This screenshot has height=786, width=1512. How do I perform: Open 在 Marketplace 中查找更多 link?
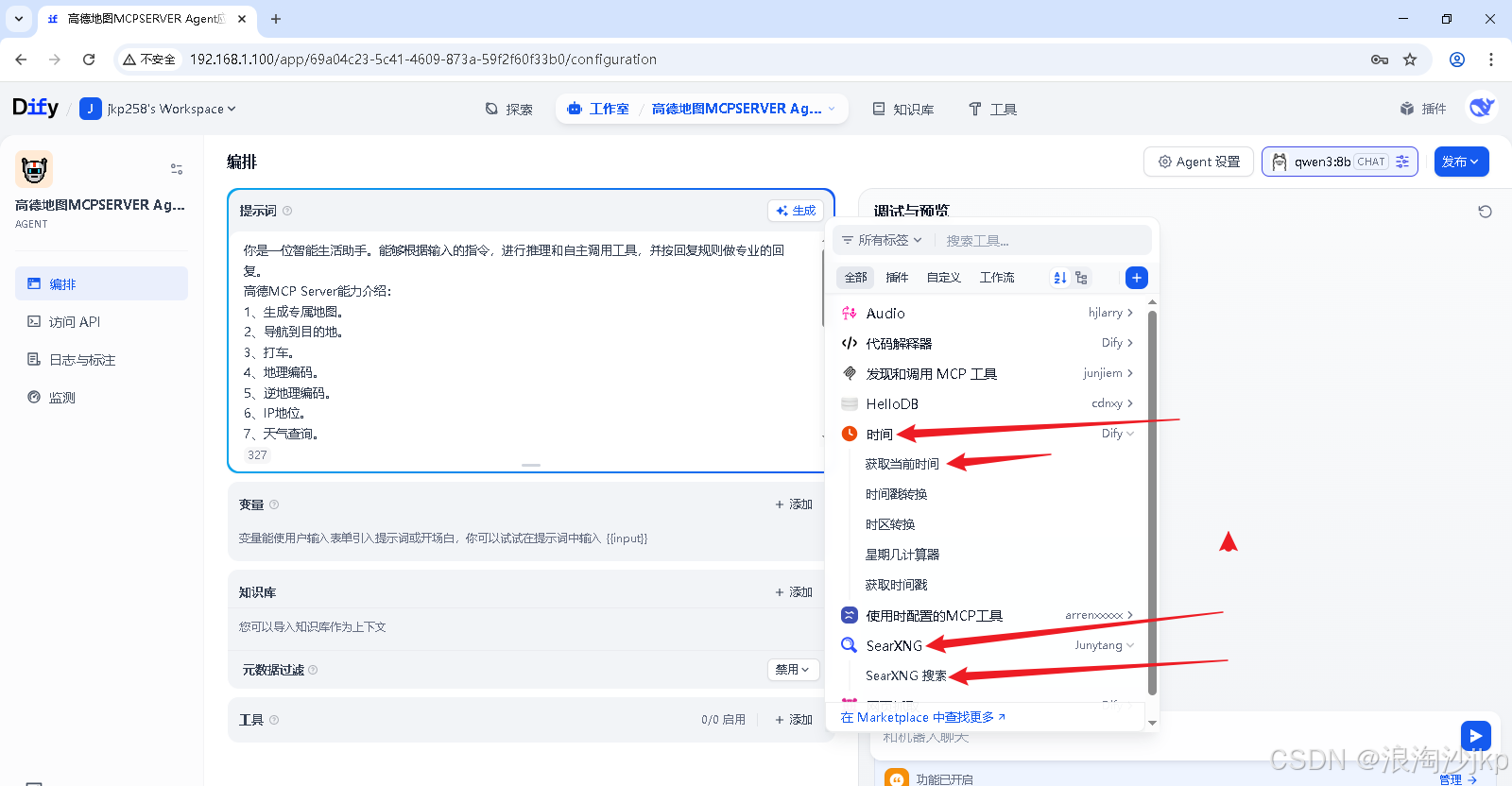[923, 717]
